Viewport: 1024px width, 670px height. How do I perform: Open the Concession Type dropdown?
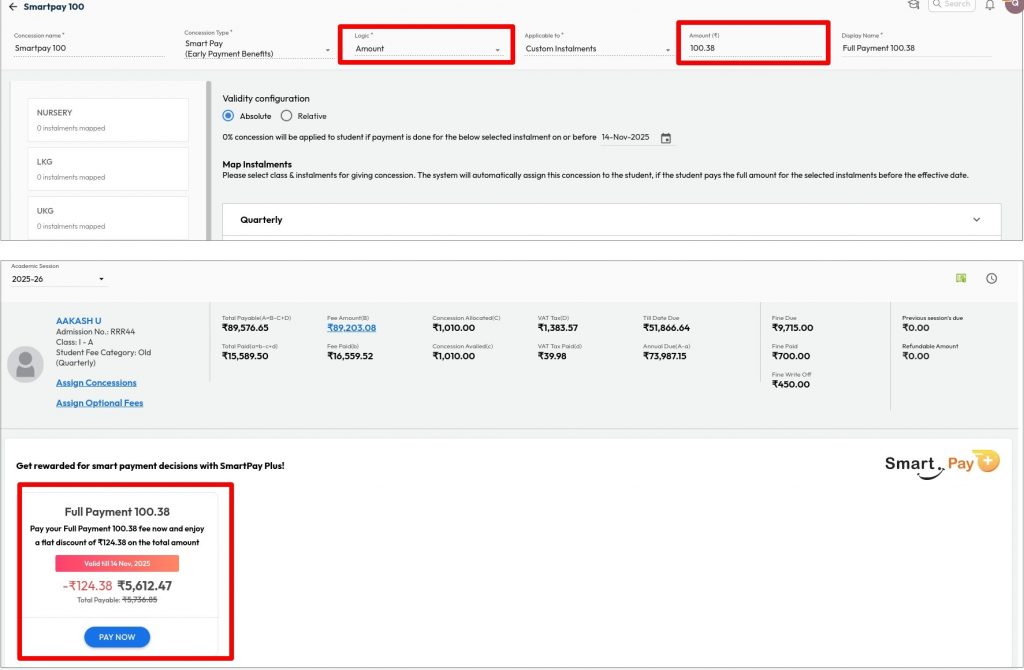point(257,49)
